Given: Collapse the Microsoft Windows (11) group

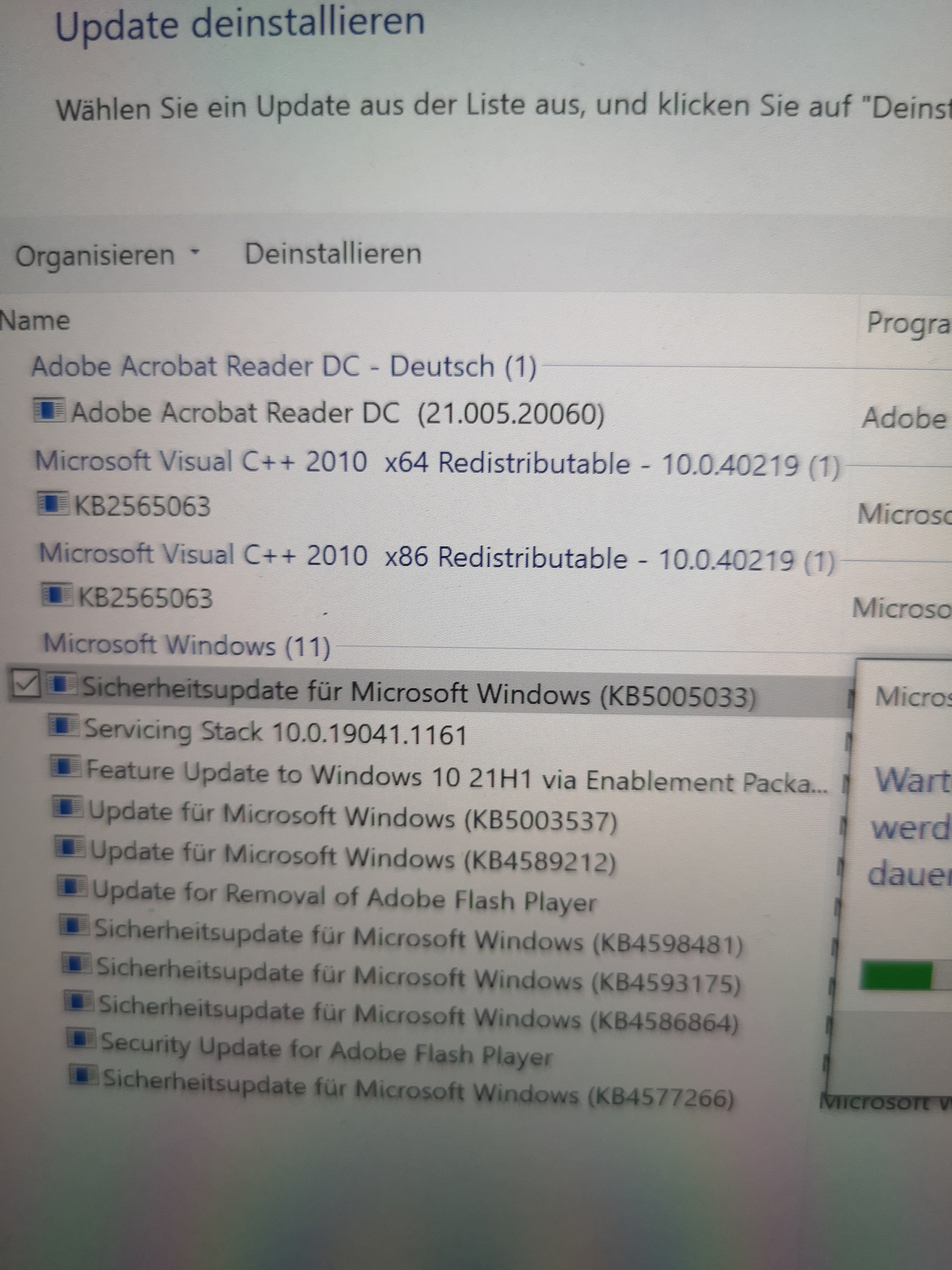Looking at the screenshot, I should (187, 645).
